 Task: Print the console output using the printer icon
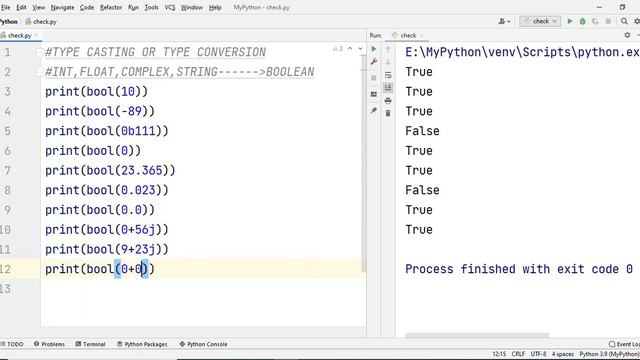pos(388,101)
